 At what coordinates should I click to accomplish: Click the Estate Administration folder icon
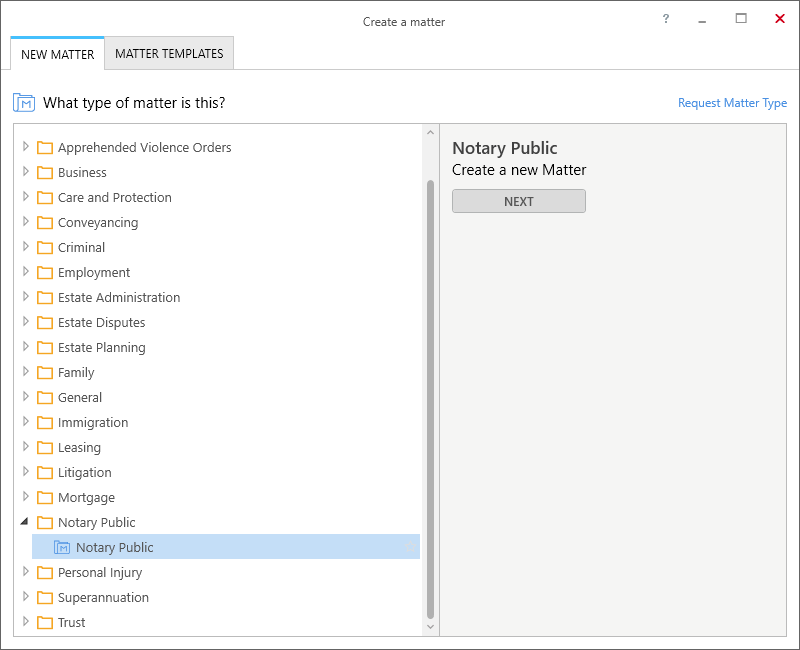[45, 298]
